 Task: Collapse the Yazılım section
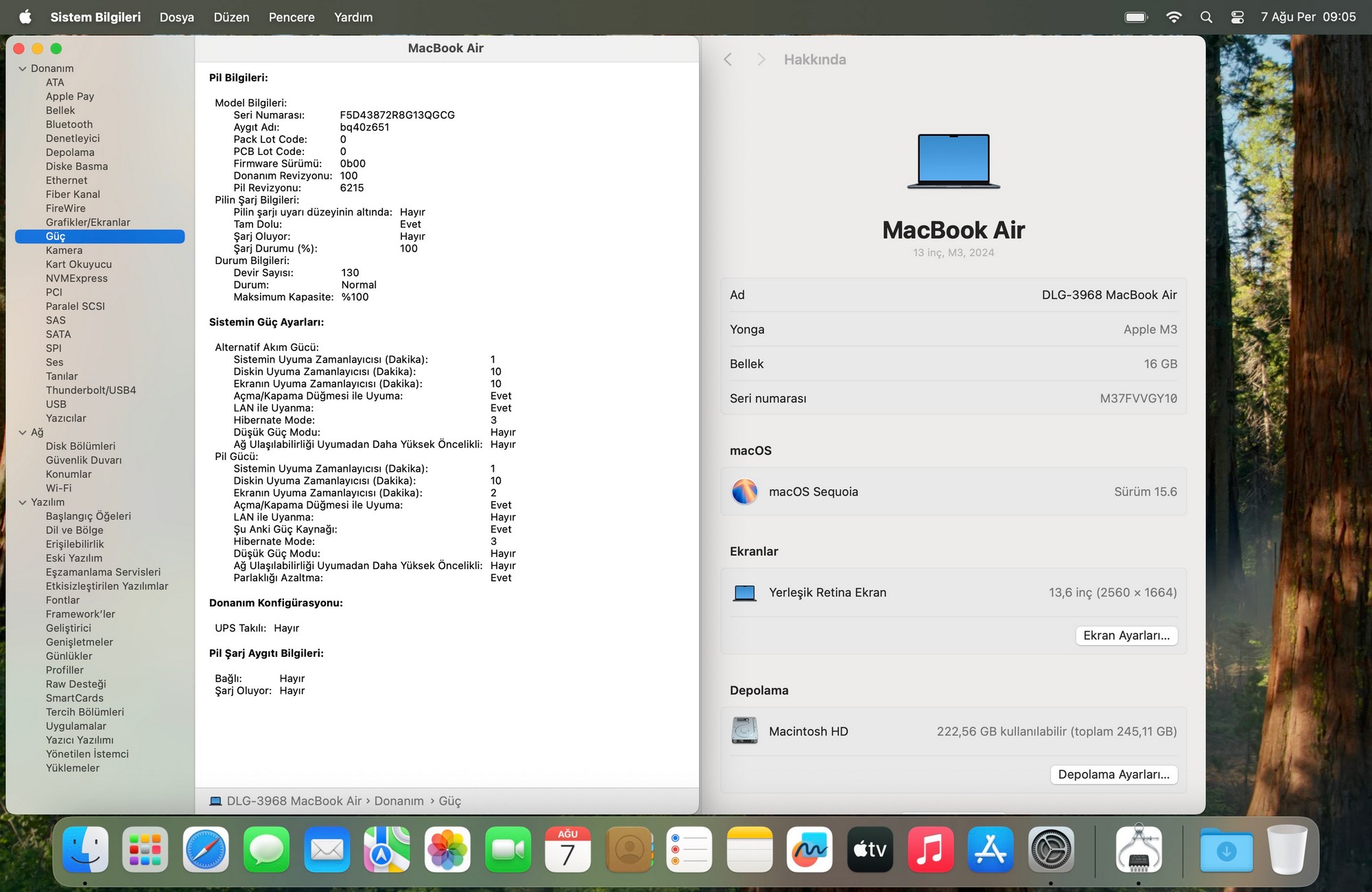coord(23,503)
